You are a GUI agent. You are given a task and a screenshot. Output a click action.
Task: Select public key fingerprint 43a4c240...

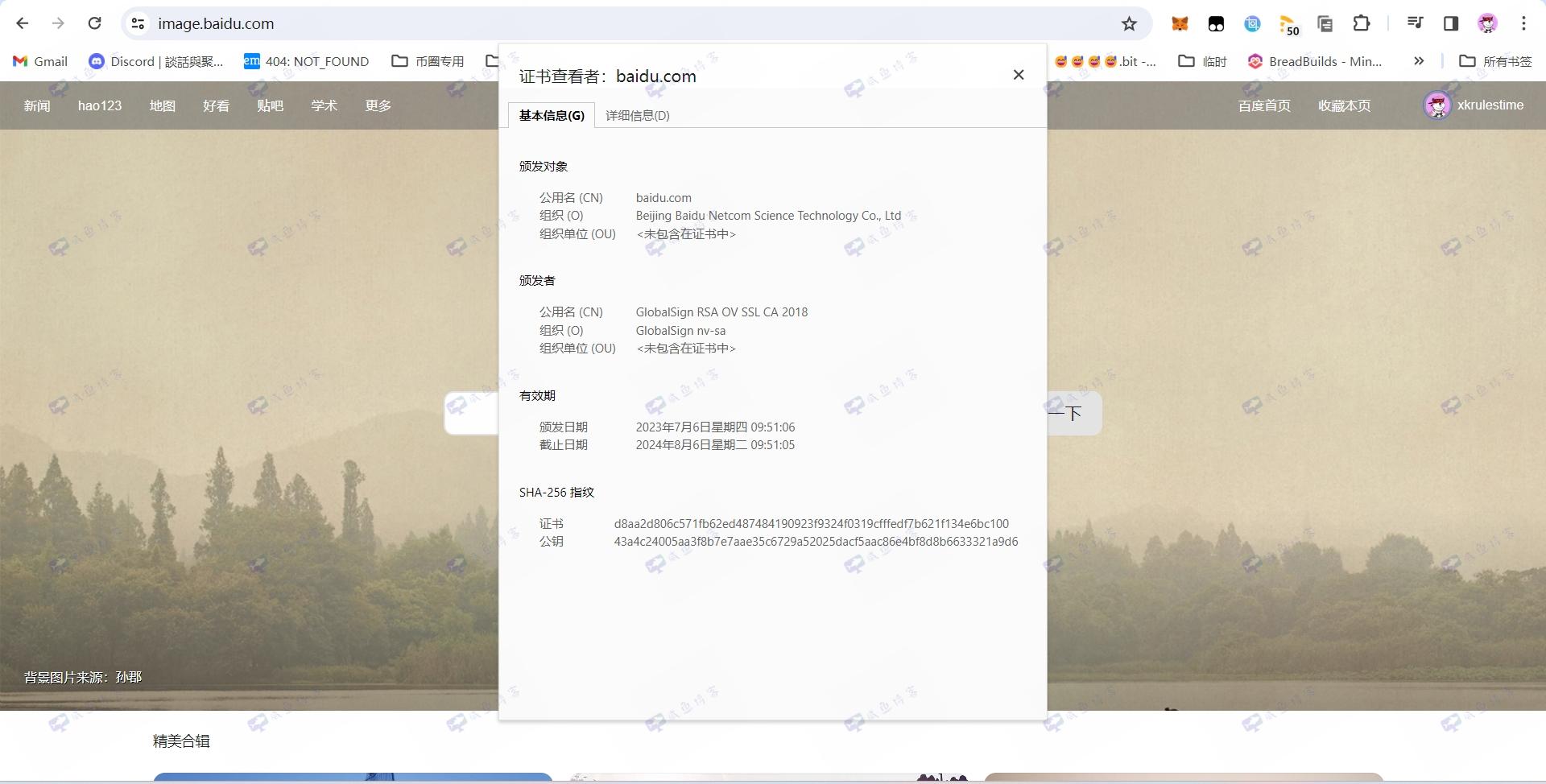click(816, 541)
